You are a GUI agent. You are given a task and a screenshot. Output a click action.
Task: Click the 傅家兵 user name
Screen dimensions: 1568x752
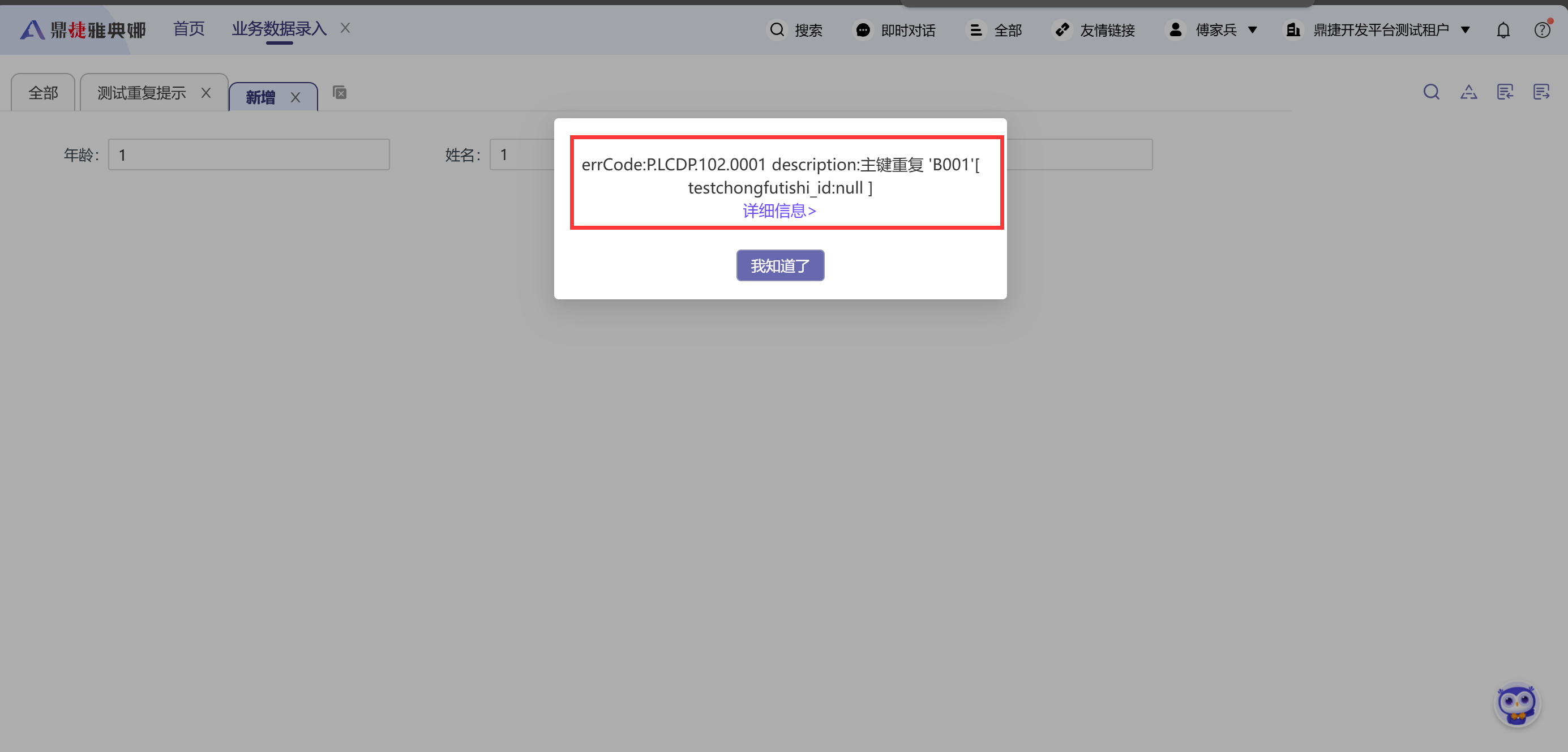point(1215,30)
